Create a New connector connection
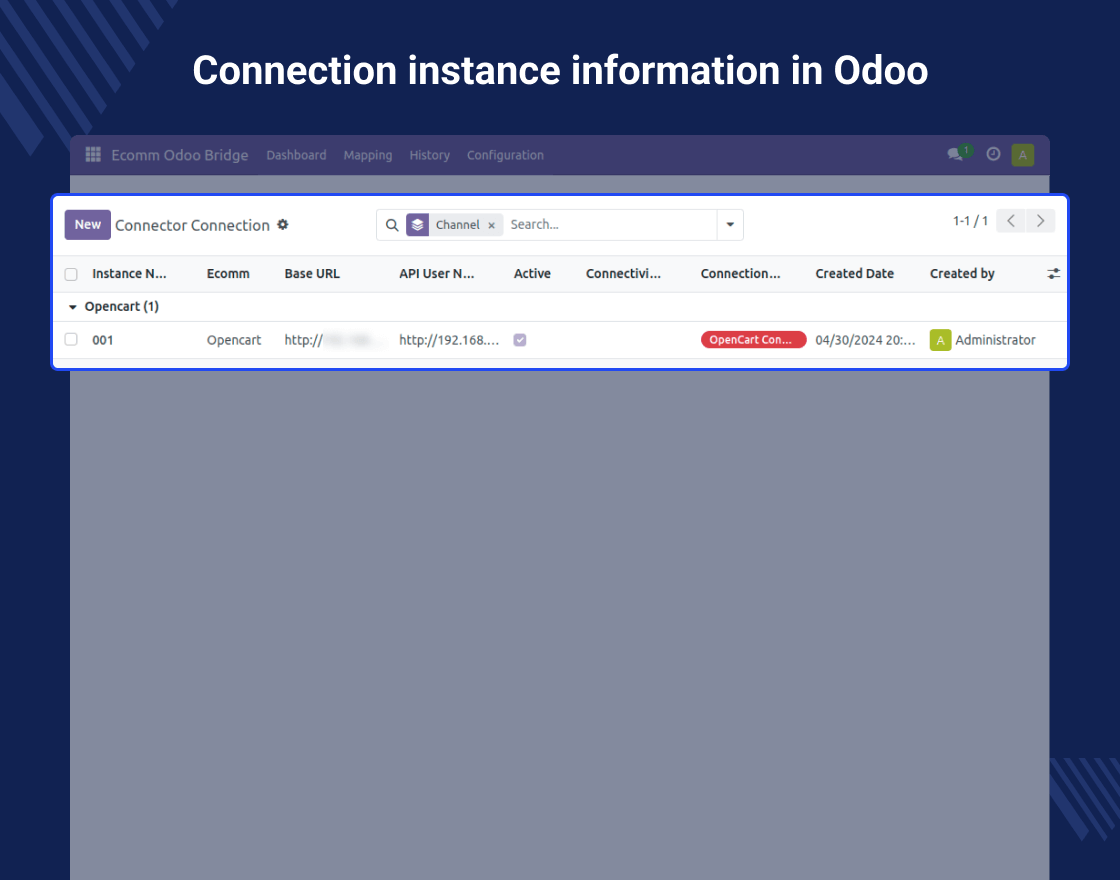Viewport: 1120px width, 880px height. coord(88,224)
